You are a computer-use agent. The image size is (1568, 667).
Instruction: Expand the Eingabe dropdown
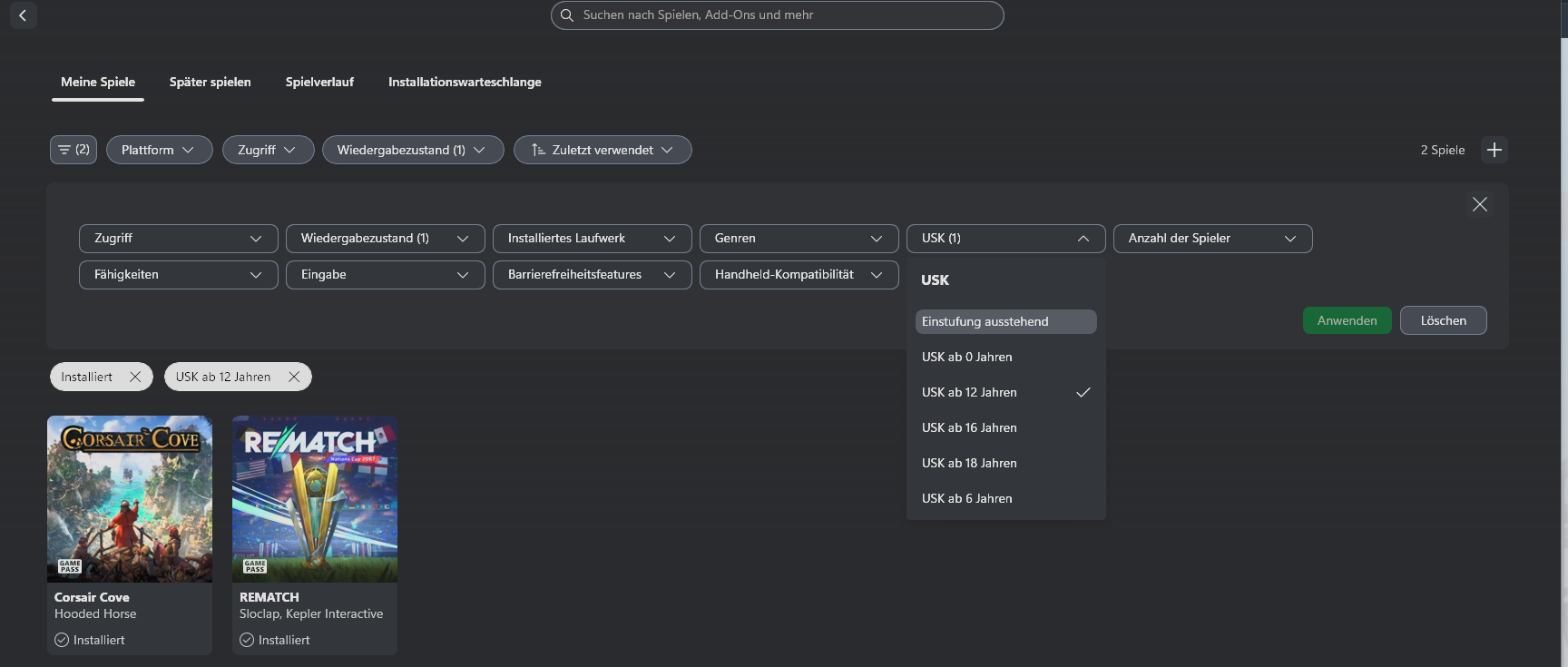386,275
